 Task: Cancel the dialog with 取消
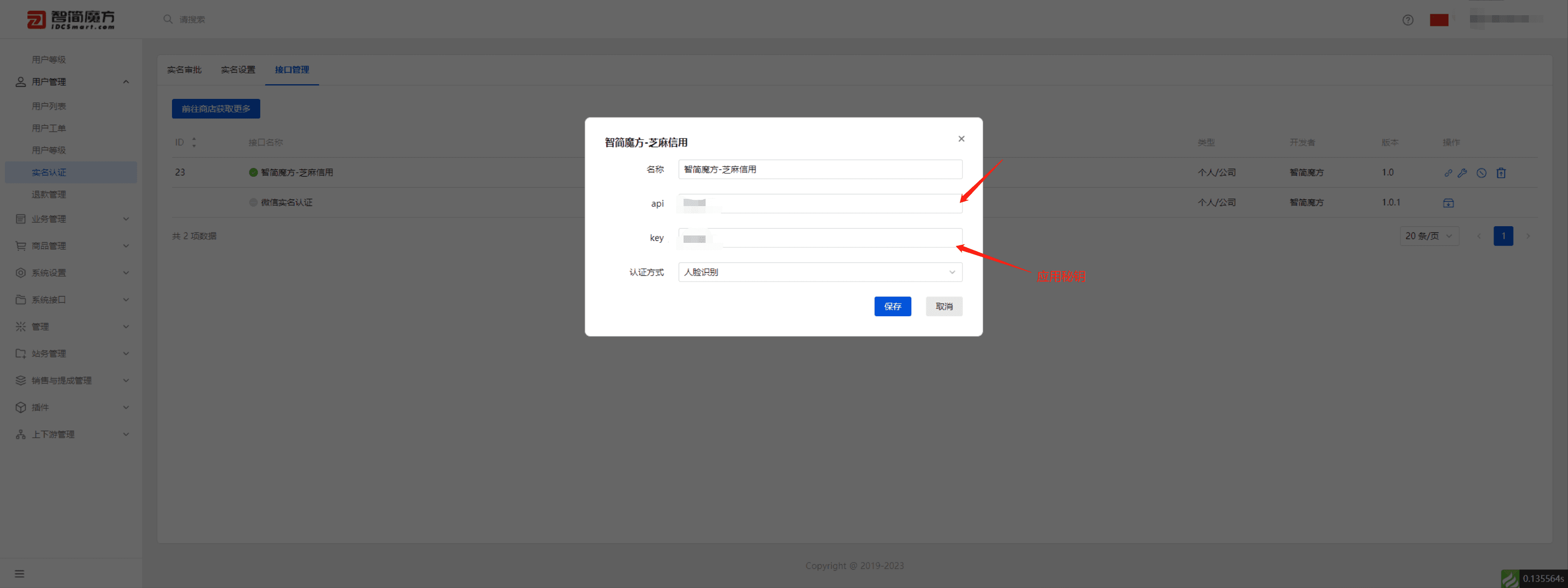click(x=944, y=306)
